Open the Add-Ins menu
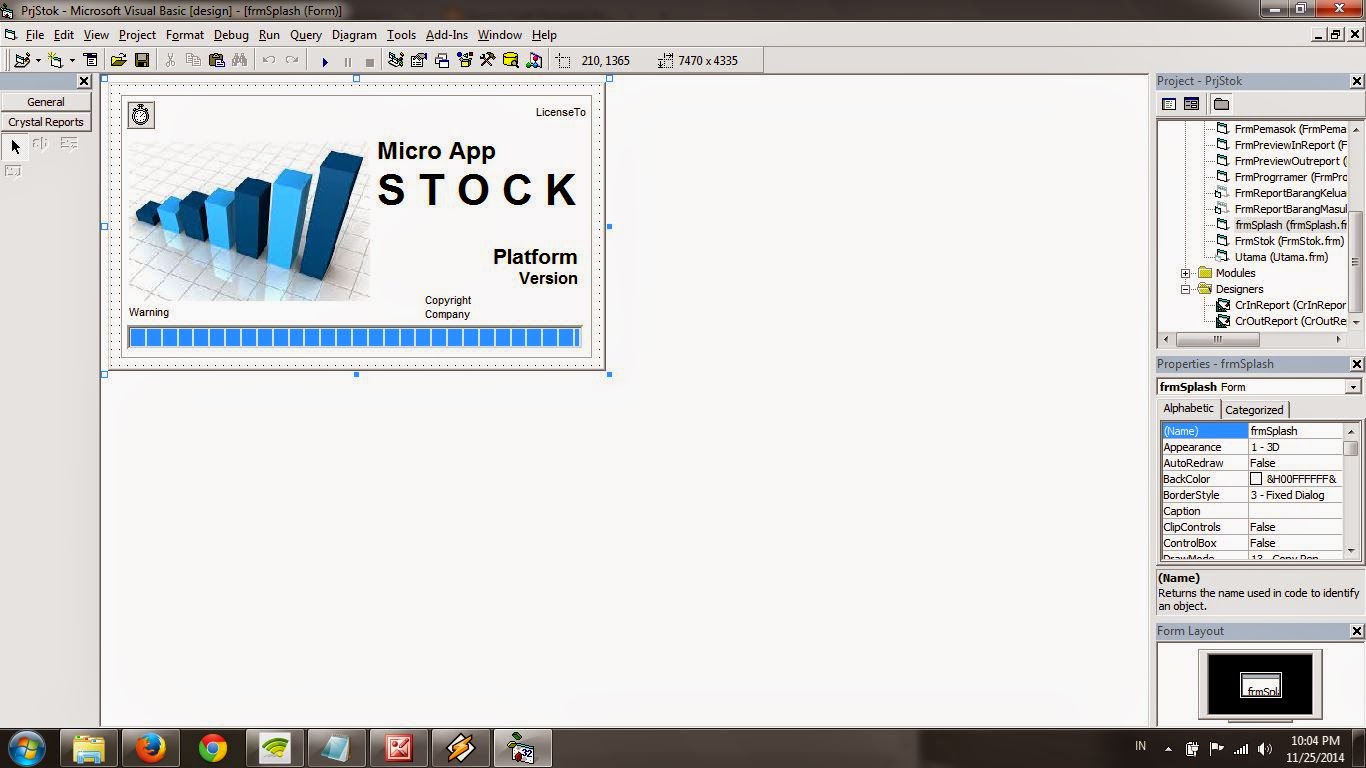 pos(446,34)
